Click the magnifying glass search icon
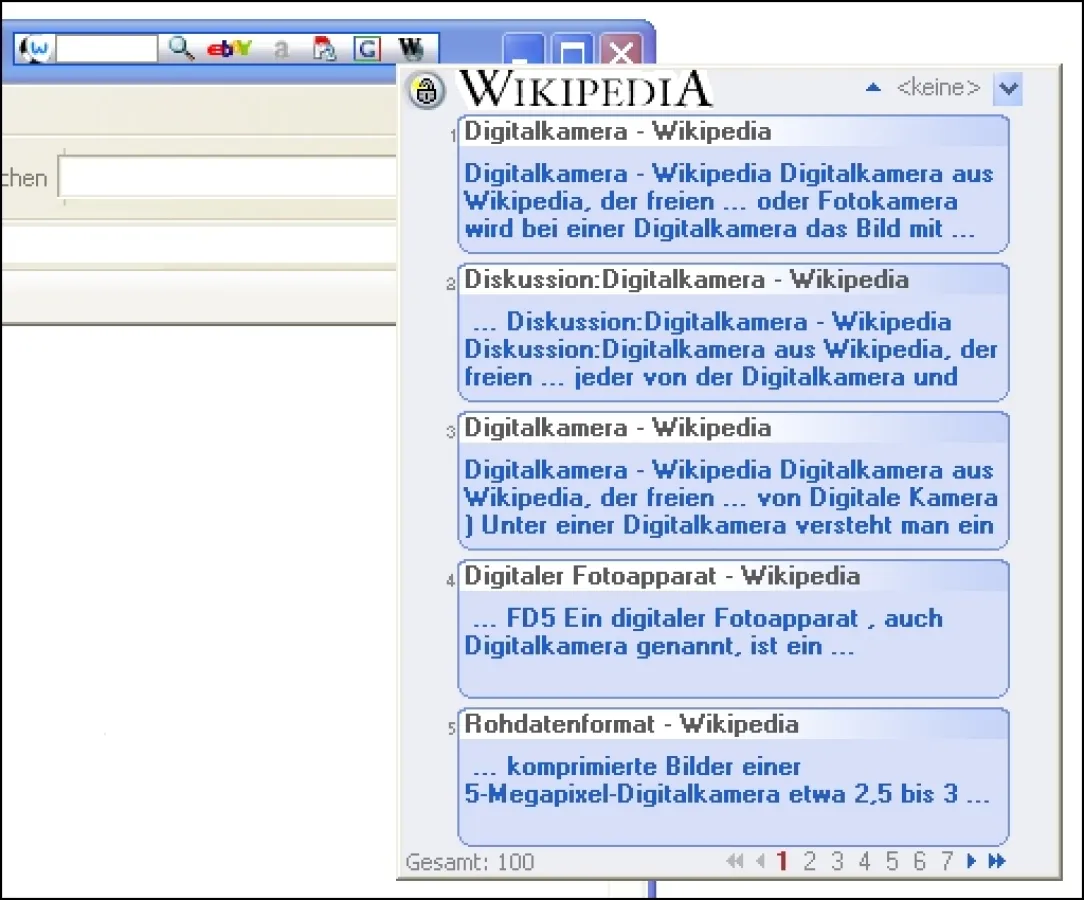1084x900 pixels. (x=181, y=48)
